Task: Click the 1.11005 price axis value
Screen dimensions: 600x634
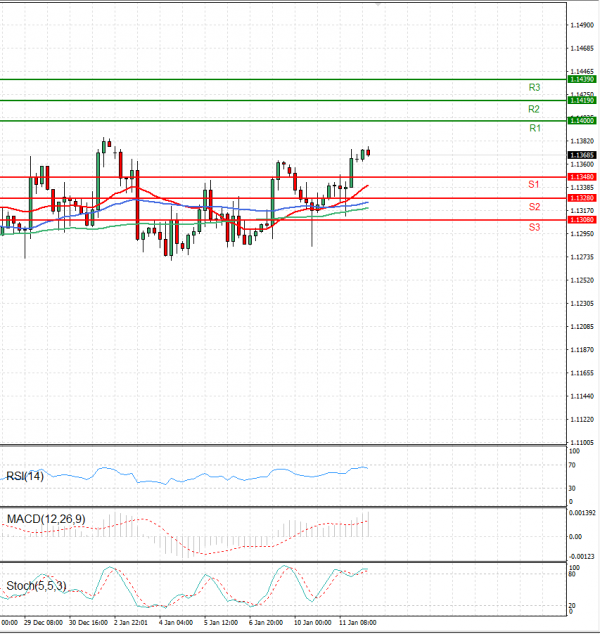Action: coord(582,442)
